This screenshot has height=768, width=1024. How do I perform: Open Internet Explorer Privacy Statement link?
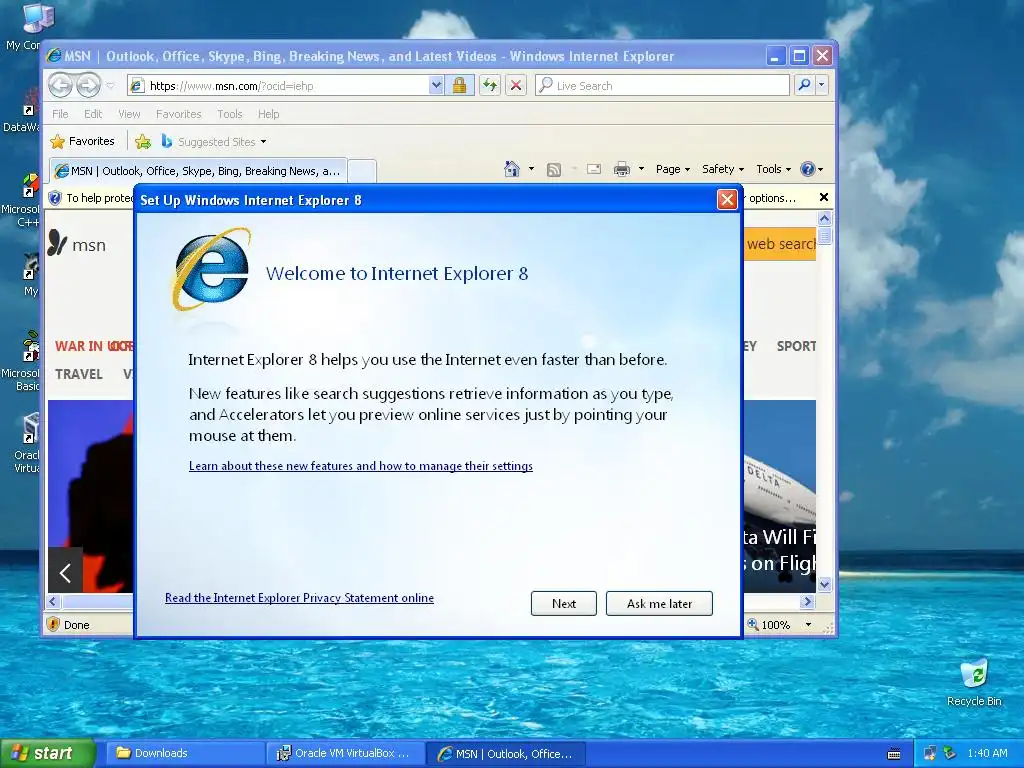pyautogui.click(x=299, y=598)
